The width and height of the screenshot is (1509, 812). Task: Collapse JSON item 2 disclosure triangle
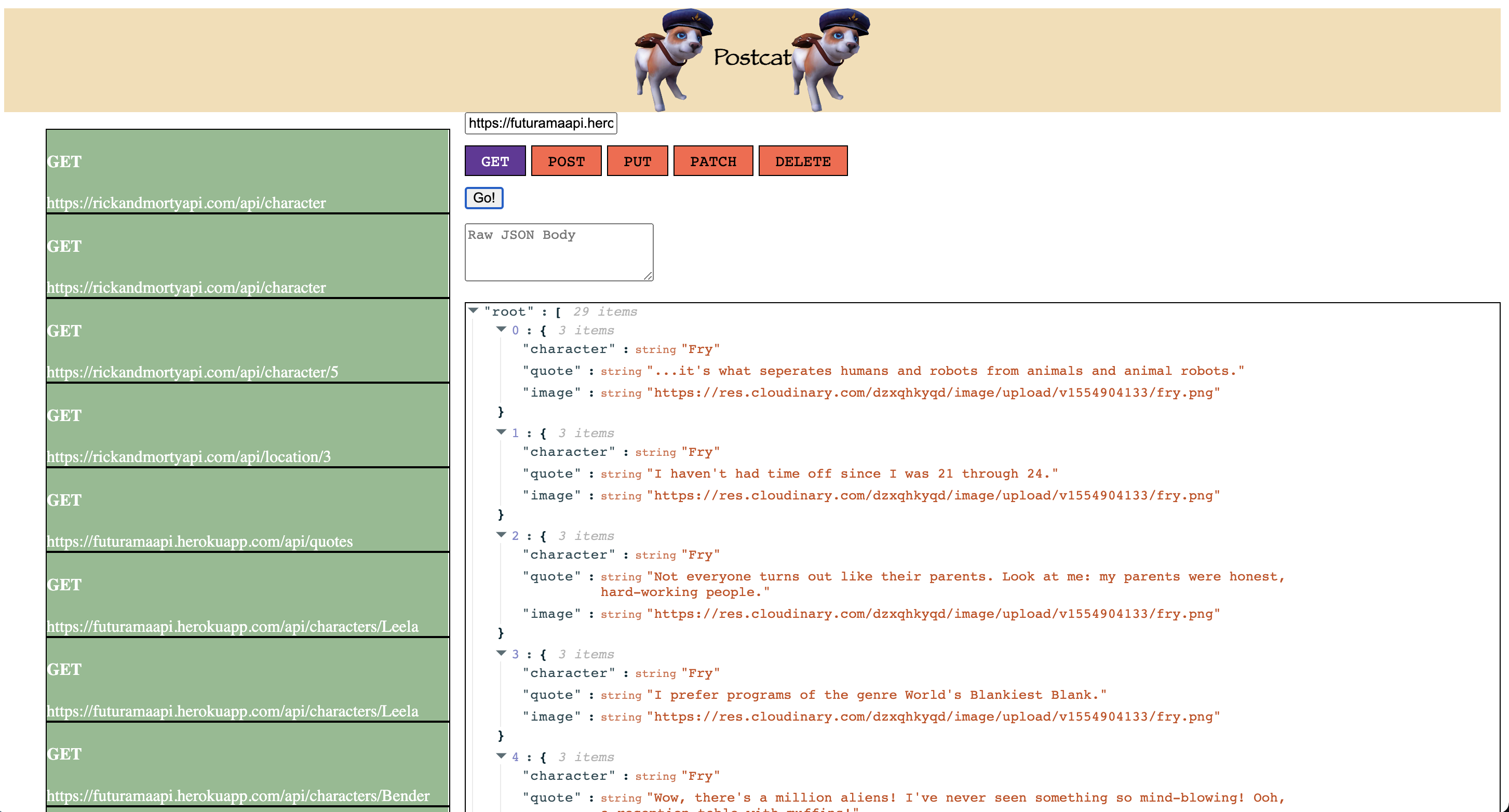pos(501,535)
